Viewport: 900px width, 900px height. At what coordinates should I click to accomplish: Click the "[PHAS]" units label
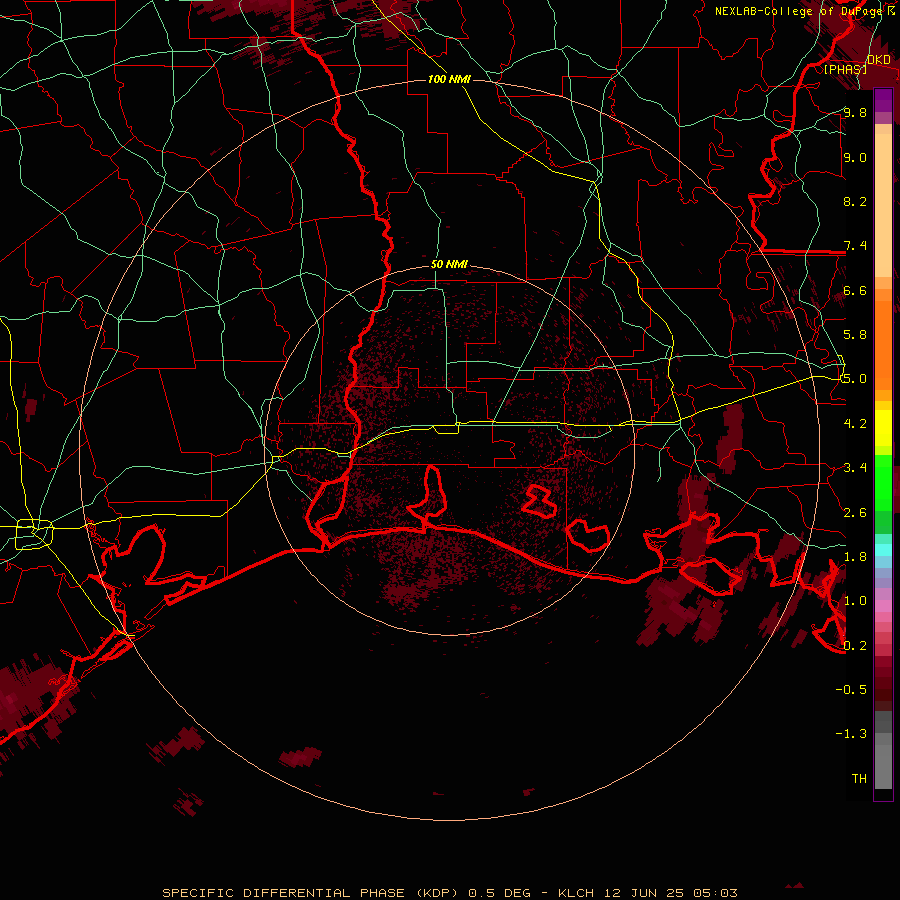[x=845, y=69]
